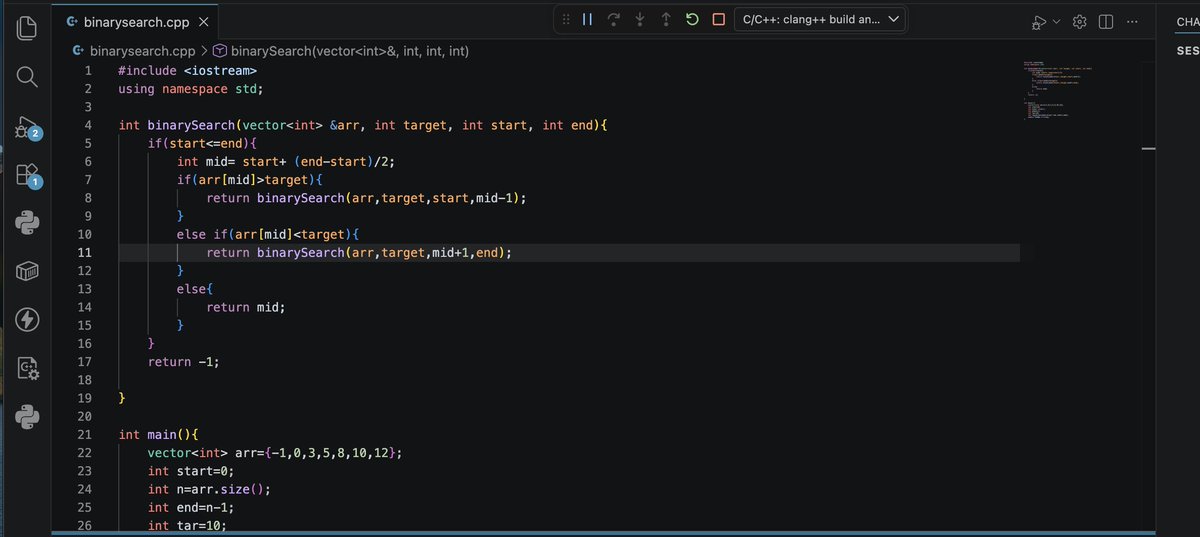
Task: Stop debugging with the red square
Action: 718,20
